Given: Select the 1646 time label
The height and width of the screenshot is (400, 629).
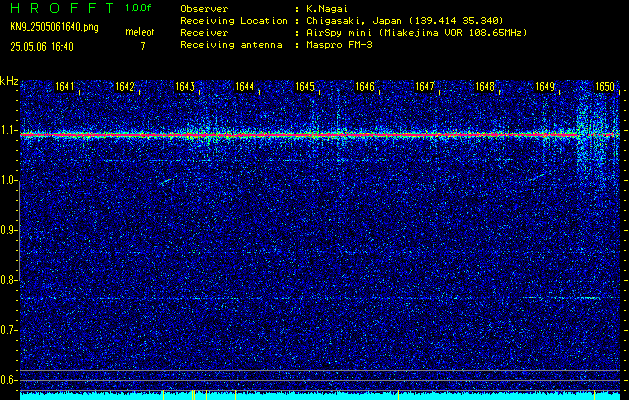Looking at the screenshot, I should click(365, 87).
